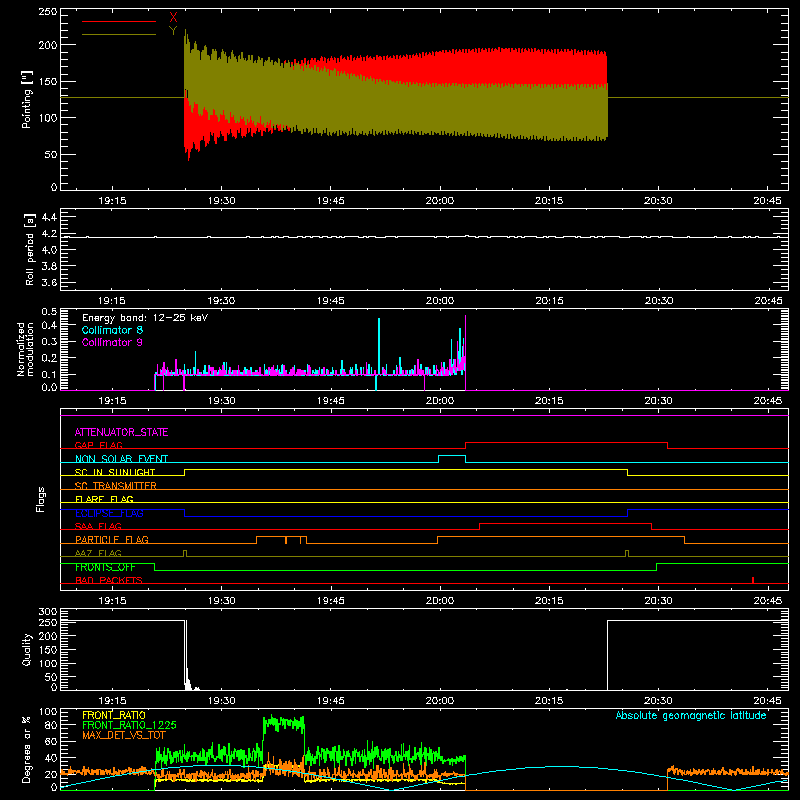
Task: Click the 'Collimator 9' legend entry
Action: (x=112, y=342)
